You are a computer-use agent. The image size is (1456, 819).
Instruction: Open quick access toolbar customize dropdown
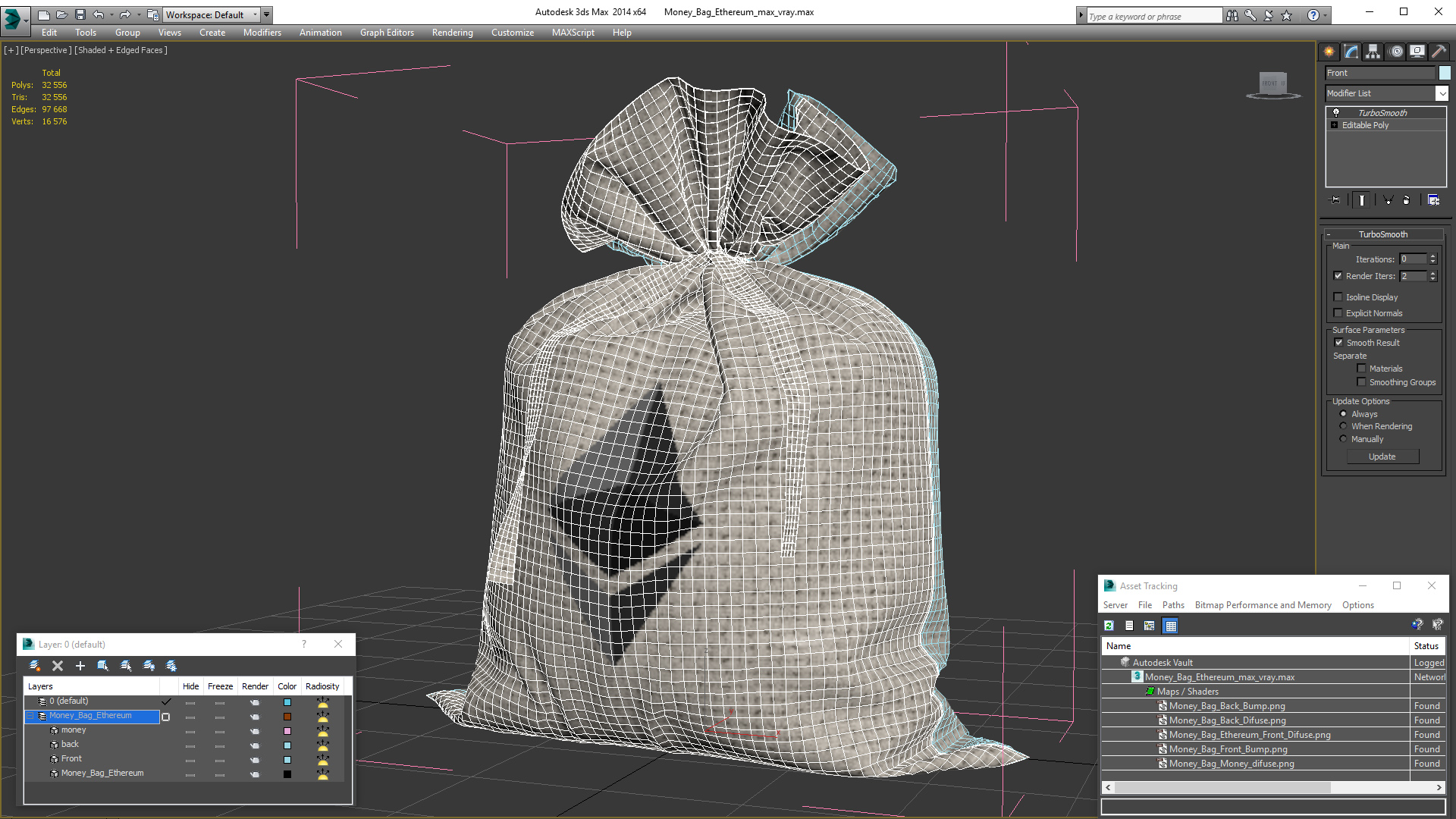click(x=267, y=14)
